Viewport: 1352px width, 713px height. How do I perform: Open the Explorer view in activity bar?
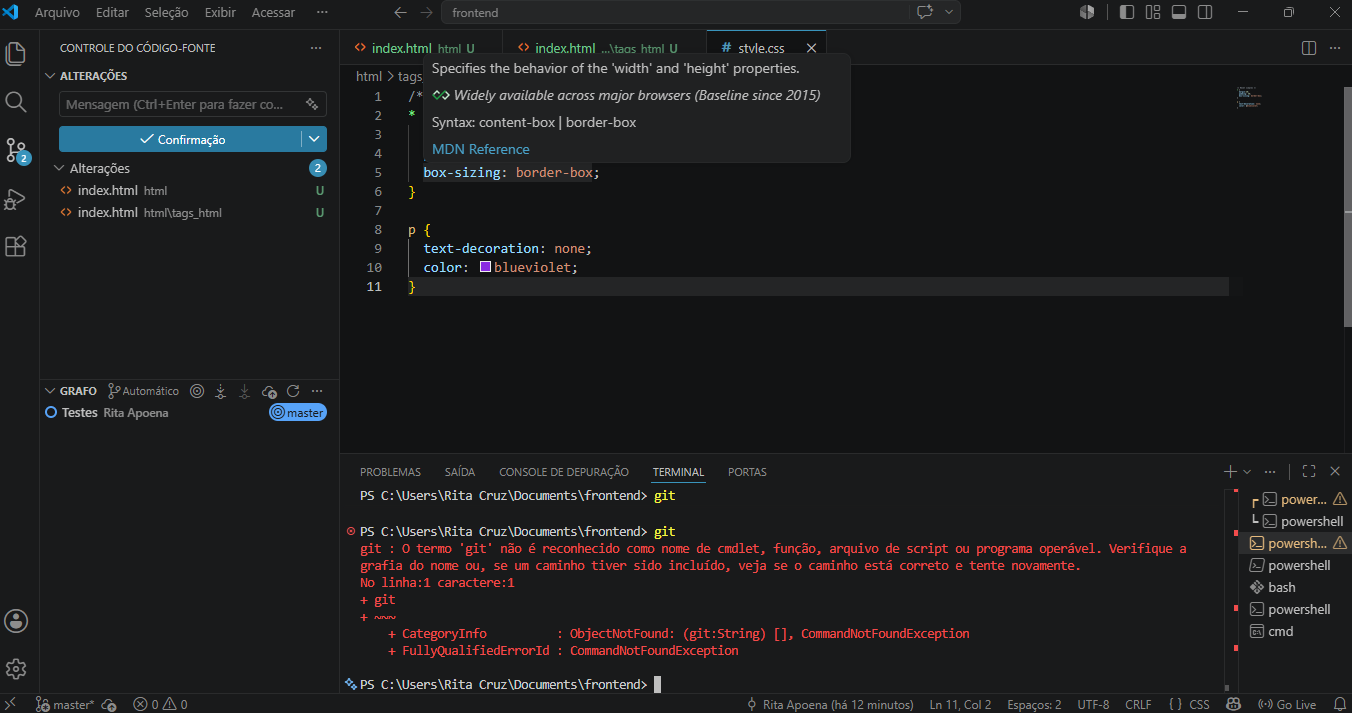click(16, 53)
